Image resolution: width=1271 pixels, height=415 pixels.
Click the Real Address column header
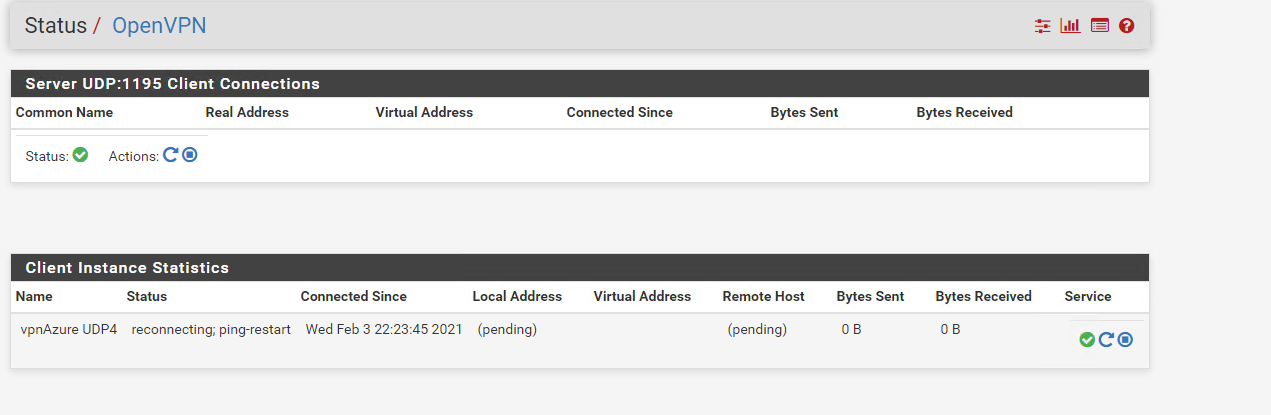[247, 113]
